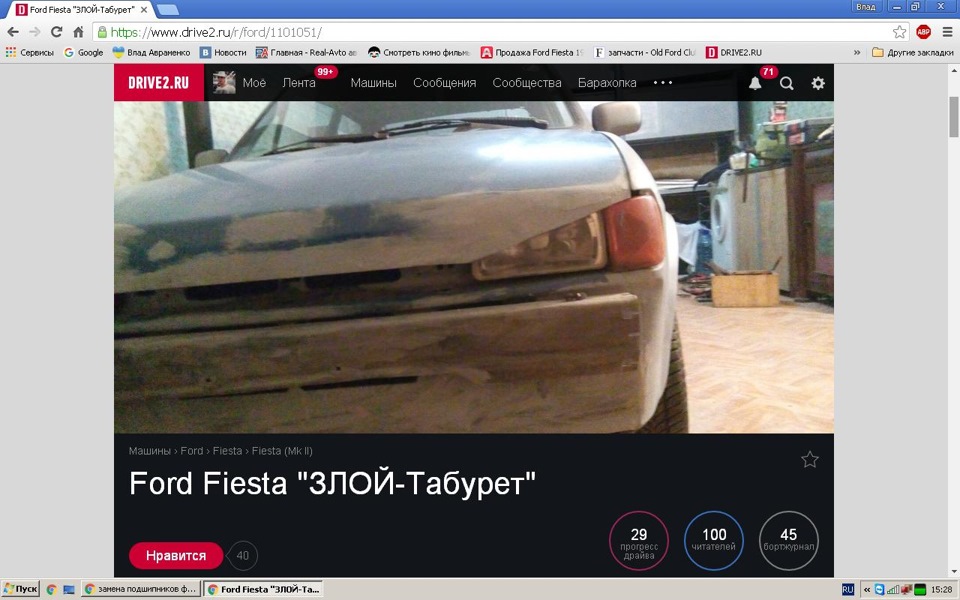The width and height of the screenshot is (960, 600).
Task: Click the Машины breadcrumb link
Action: [x=149, y=451]
